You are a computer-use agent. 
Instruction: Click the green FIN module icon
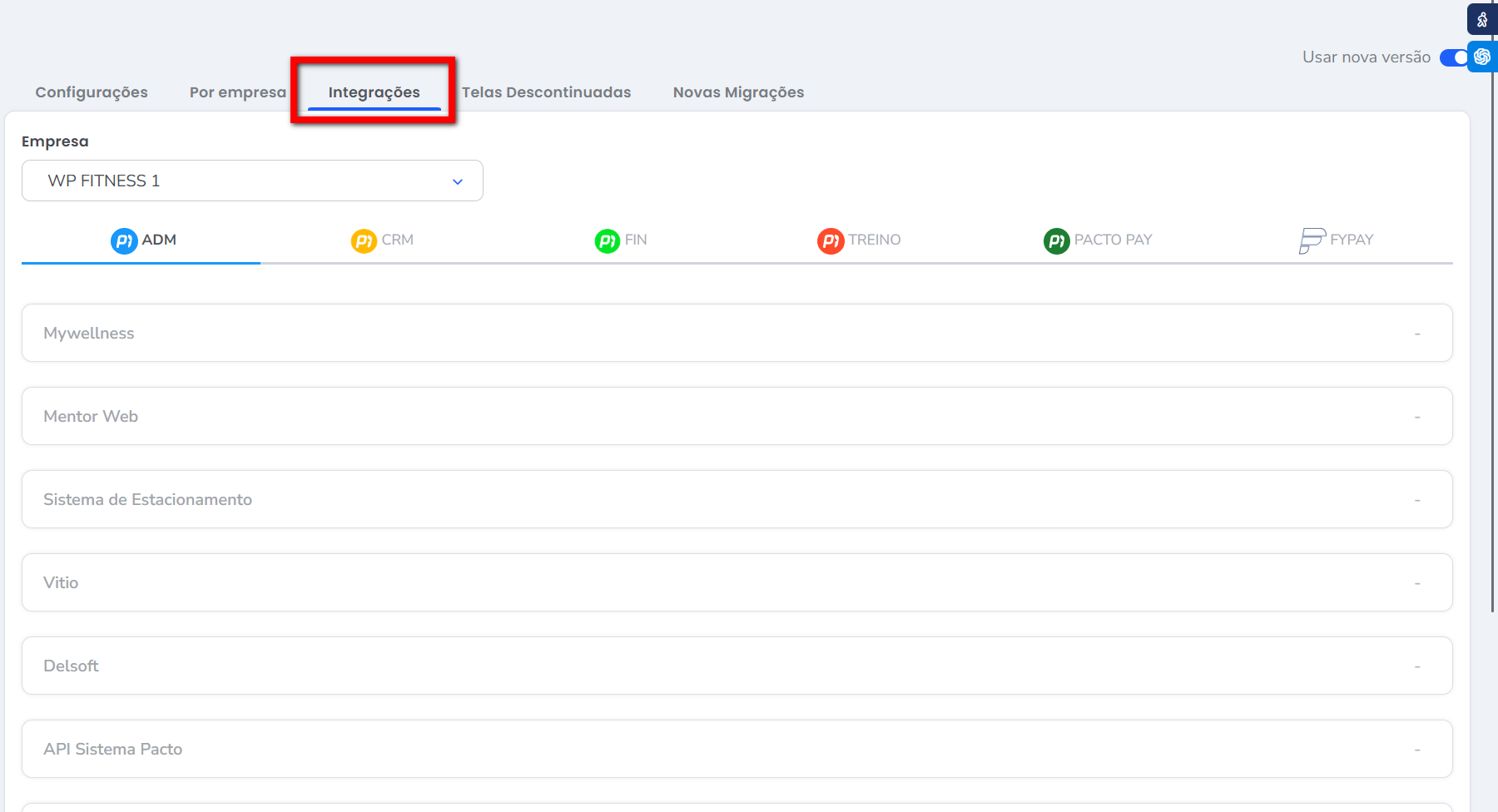pos(608,241)
